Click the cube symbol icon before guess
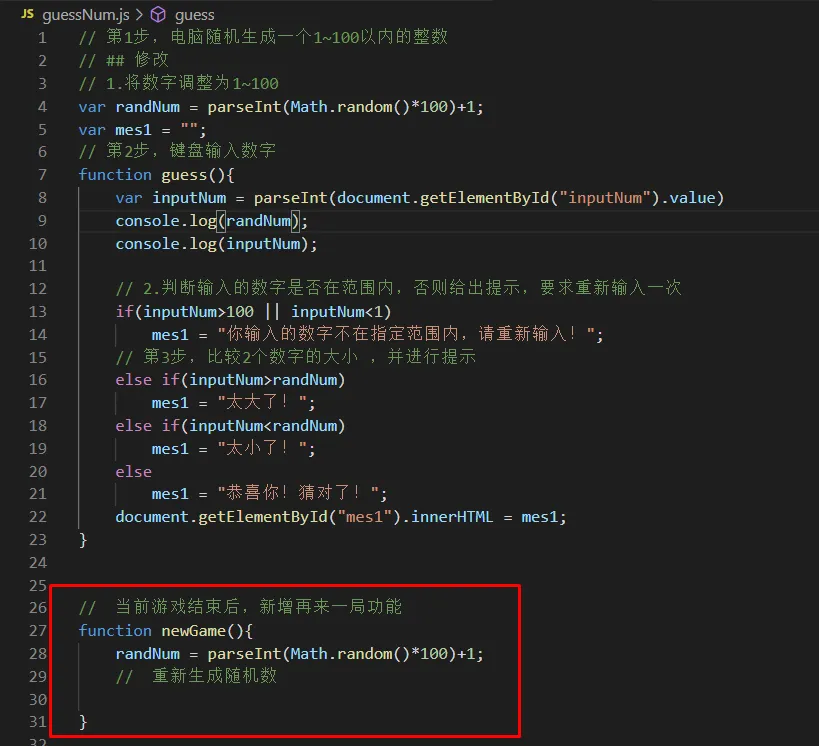The width and height of the screenshot is (819, 746). click(x=158, y=14)
